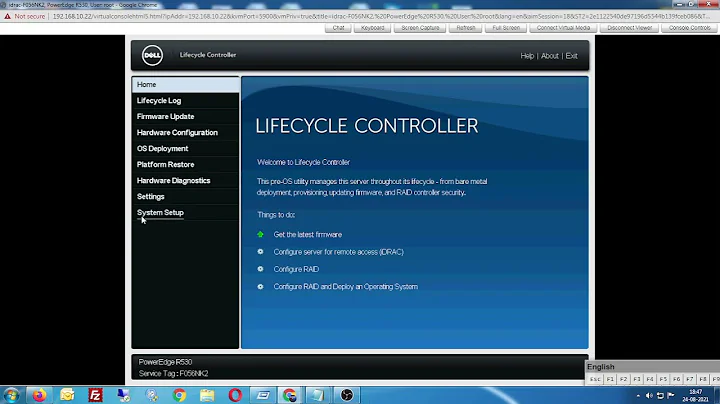Click the Screen Capture button
This screenshot has width=720, height=404.
pyautogui.click(x=420, y=28)
